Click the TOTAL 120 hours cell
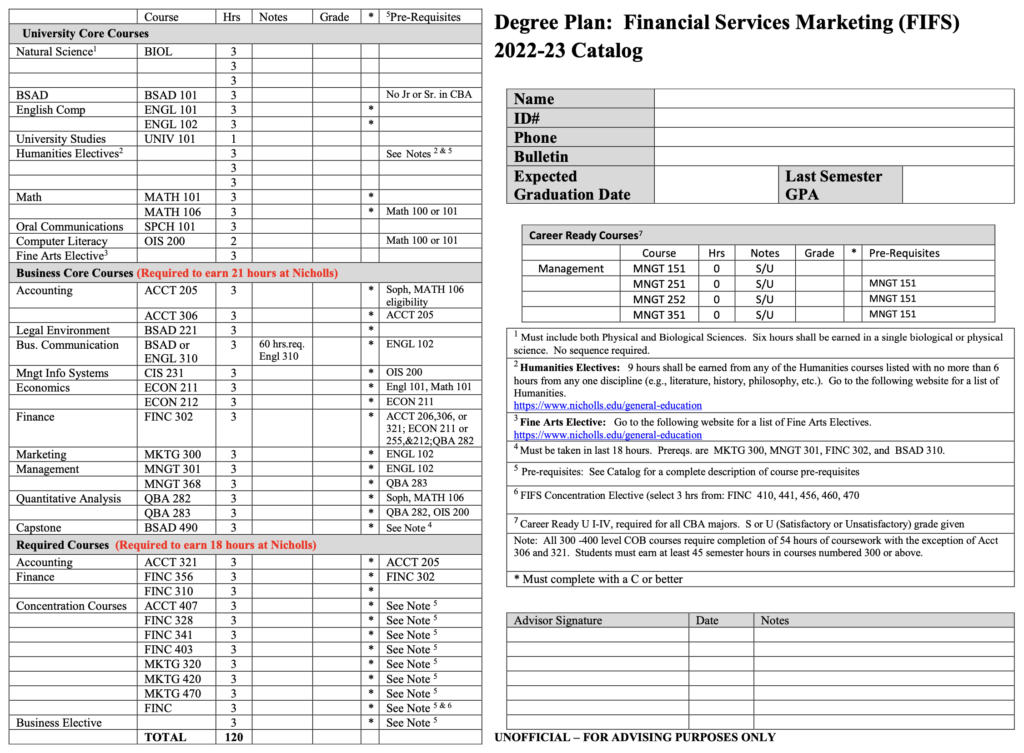The image size is (1024, 753). click(x=234, y=737)
